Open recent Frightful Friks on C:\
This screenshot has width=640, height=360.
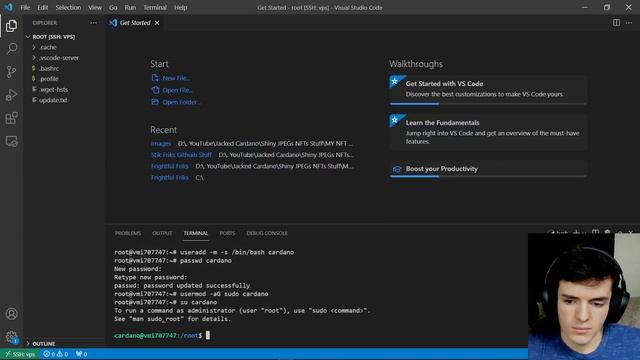pos(169,178)
